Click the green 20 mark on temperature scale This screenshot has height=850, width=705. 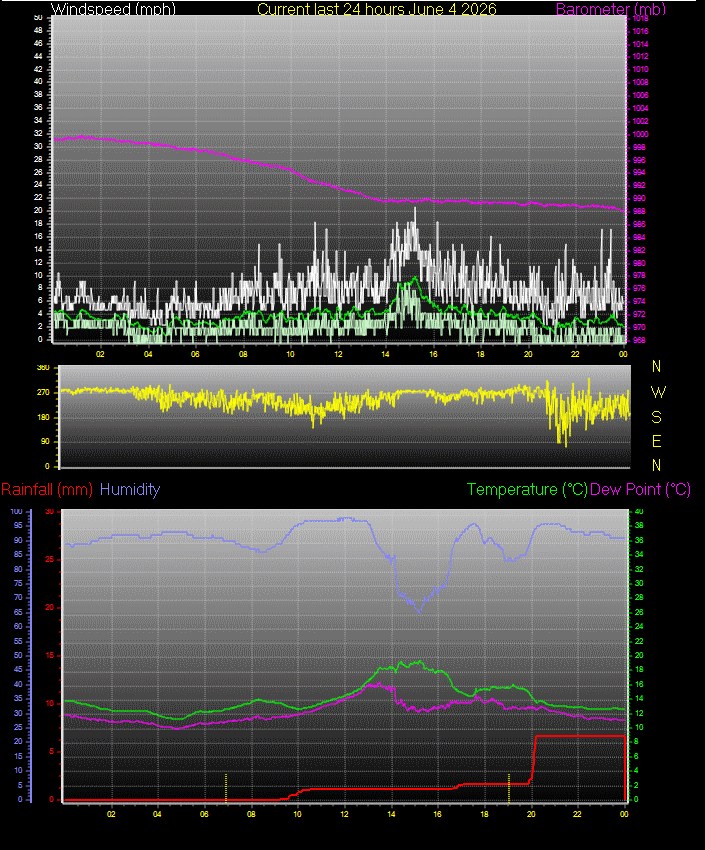click(x=639, y=655)
